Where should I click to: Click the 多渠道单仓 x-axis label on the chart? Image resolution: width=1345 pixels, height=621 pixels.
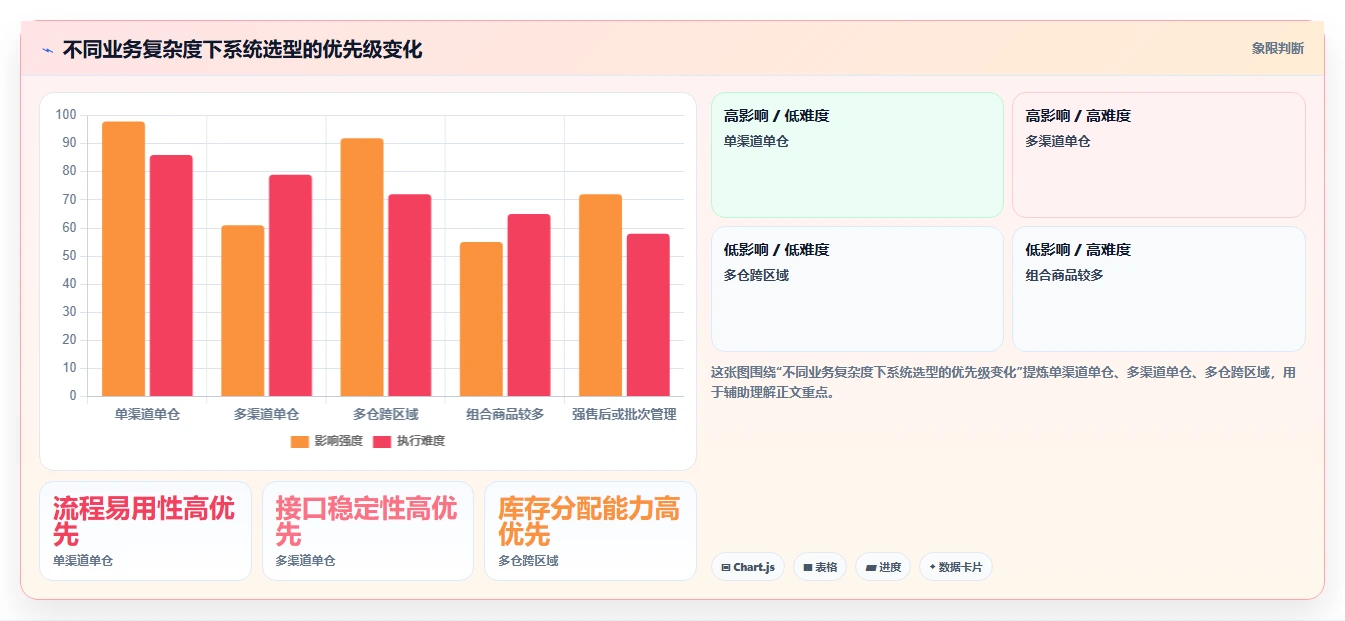266,414
